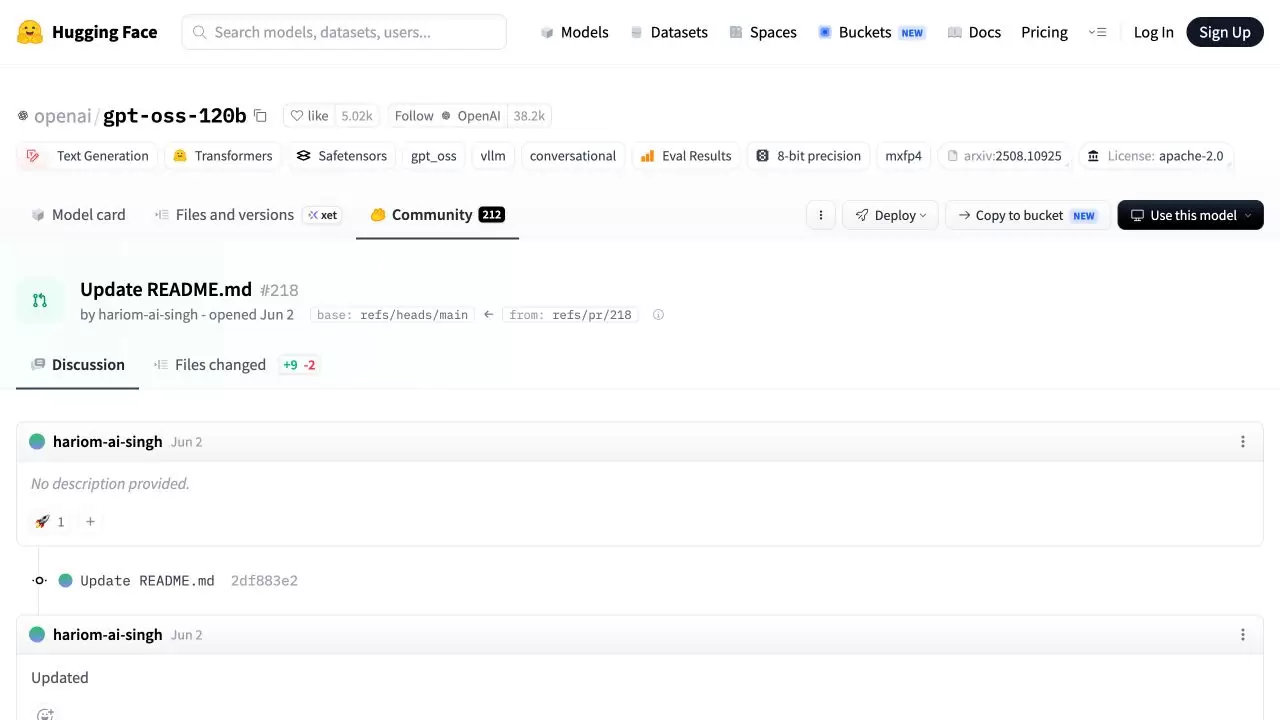Click the rocket reaction on first comment
The width and height of the screenshot is (1280, 720).
49,521
